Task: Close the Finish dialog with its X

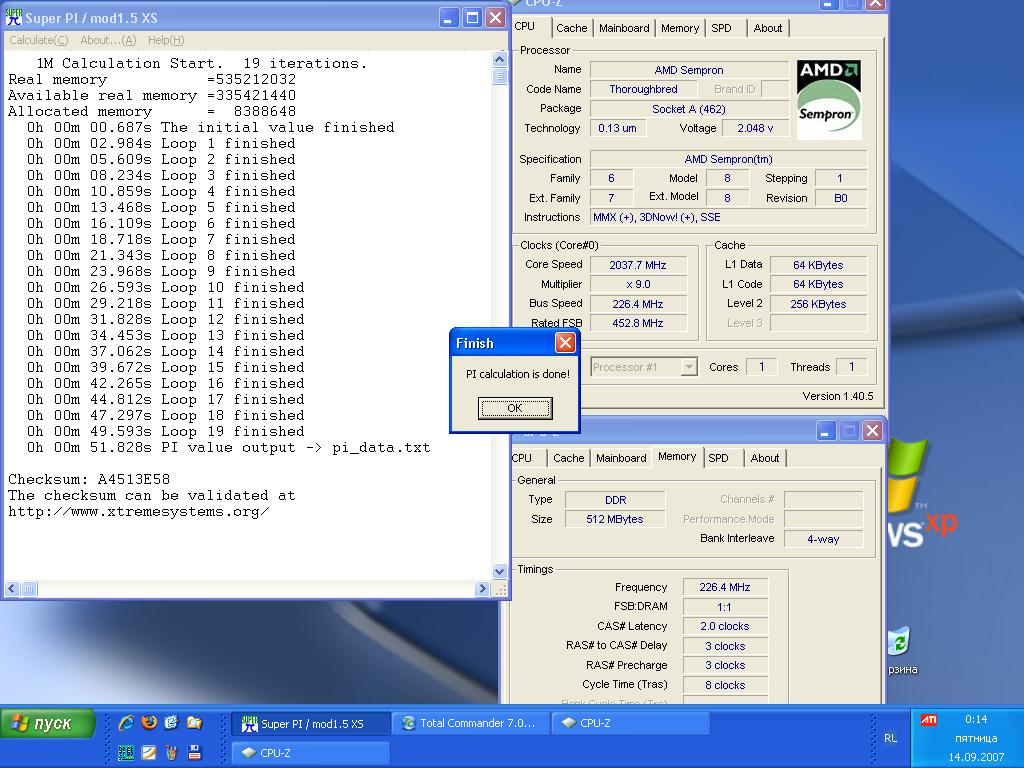Action: tap(565, 342)
